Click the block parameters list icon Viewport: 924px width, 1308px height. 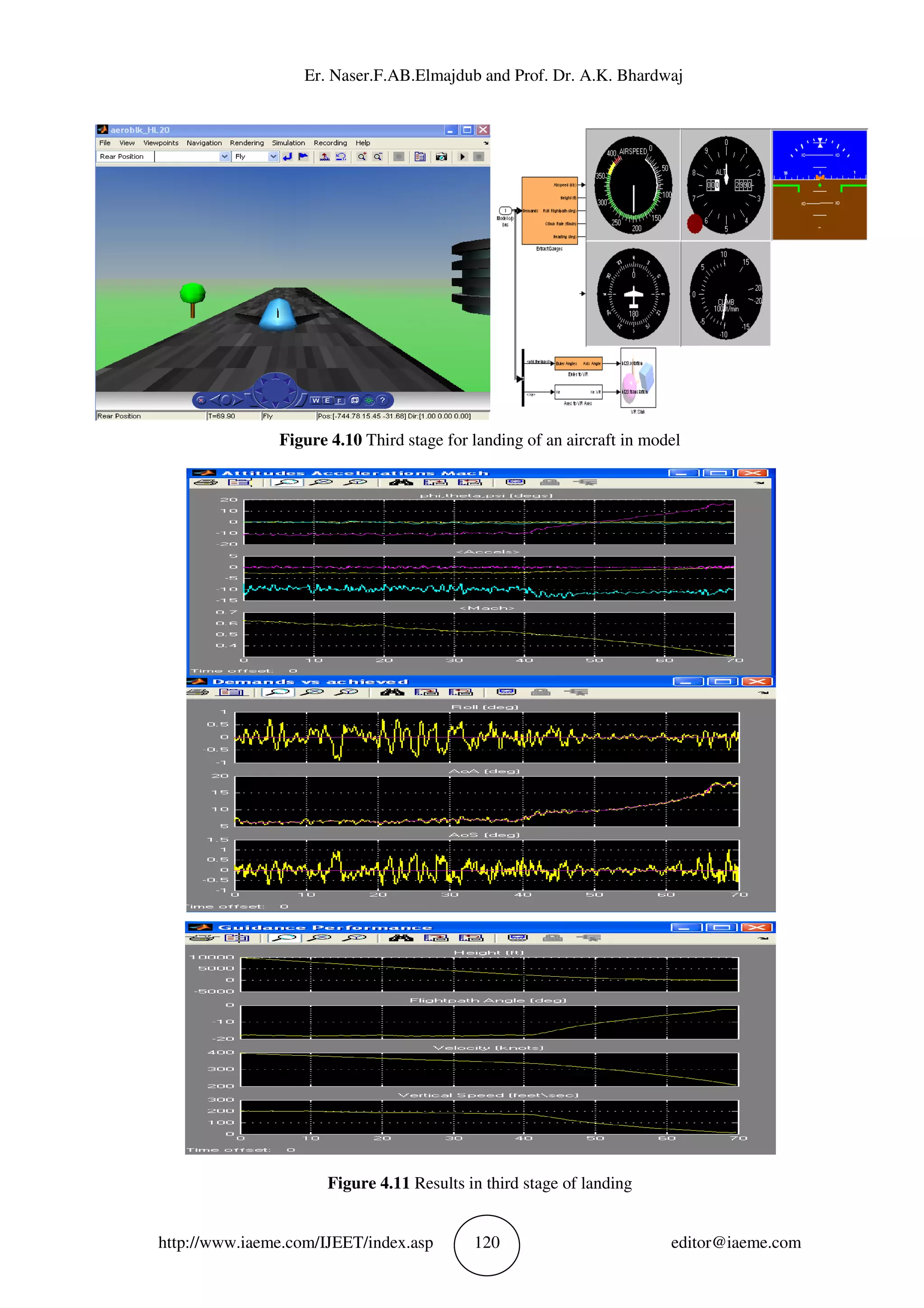coord(420,157)
